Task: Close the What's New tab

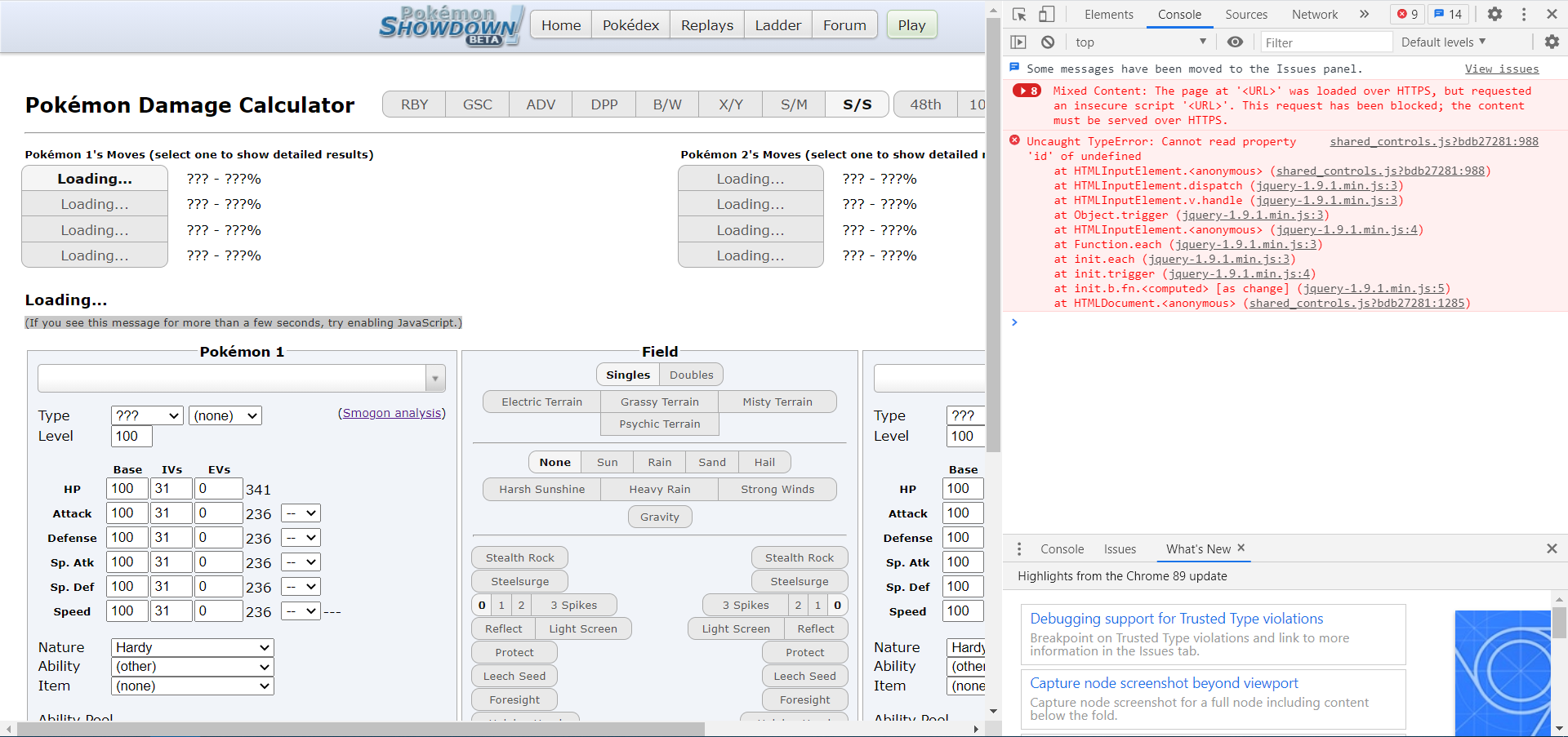Action: click(x=1241, y=548)
